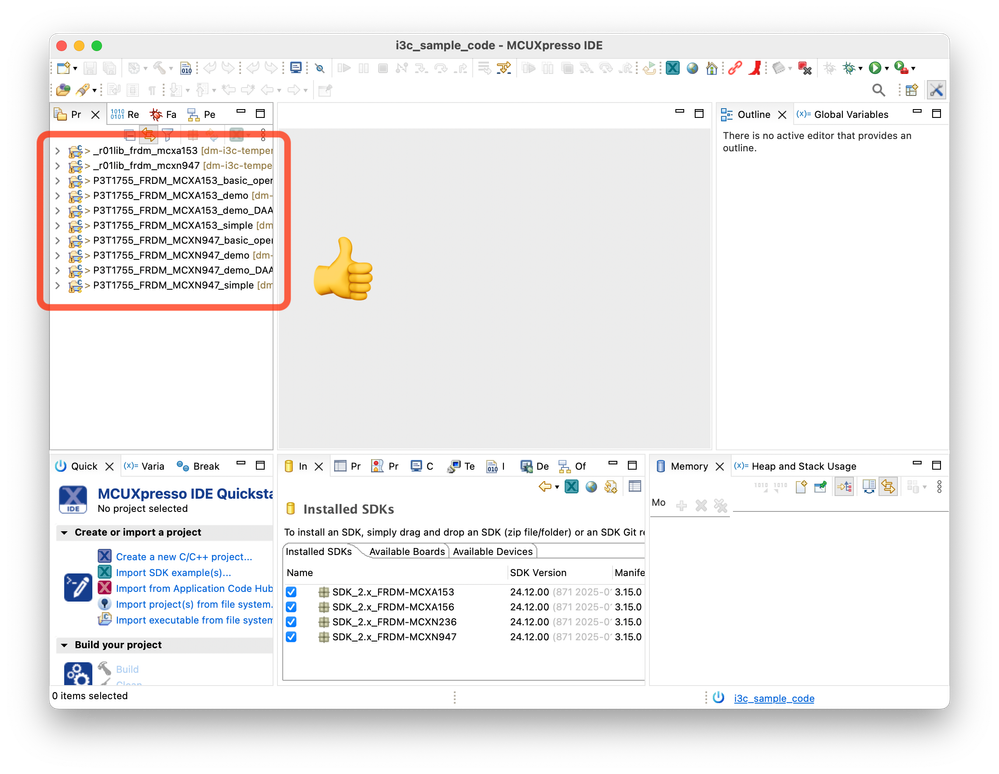The height and width of the screenshot is (774, 999).
Task: Select SDK_2.x_FRDM-MCXN236 row name
Action: point(394,622)
